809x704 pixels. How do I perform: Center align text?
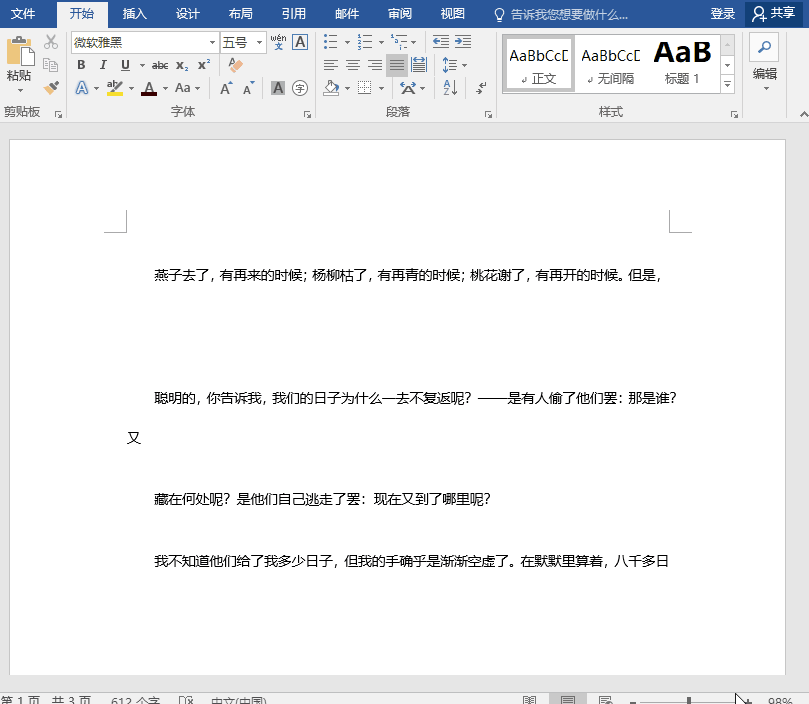coord(353,65)
